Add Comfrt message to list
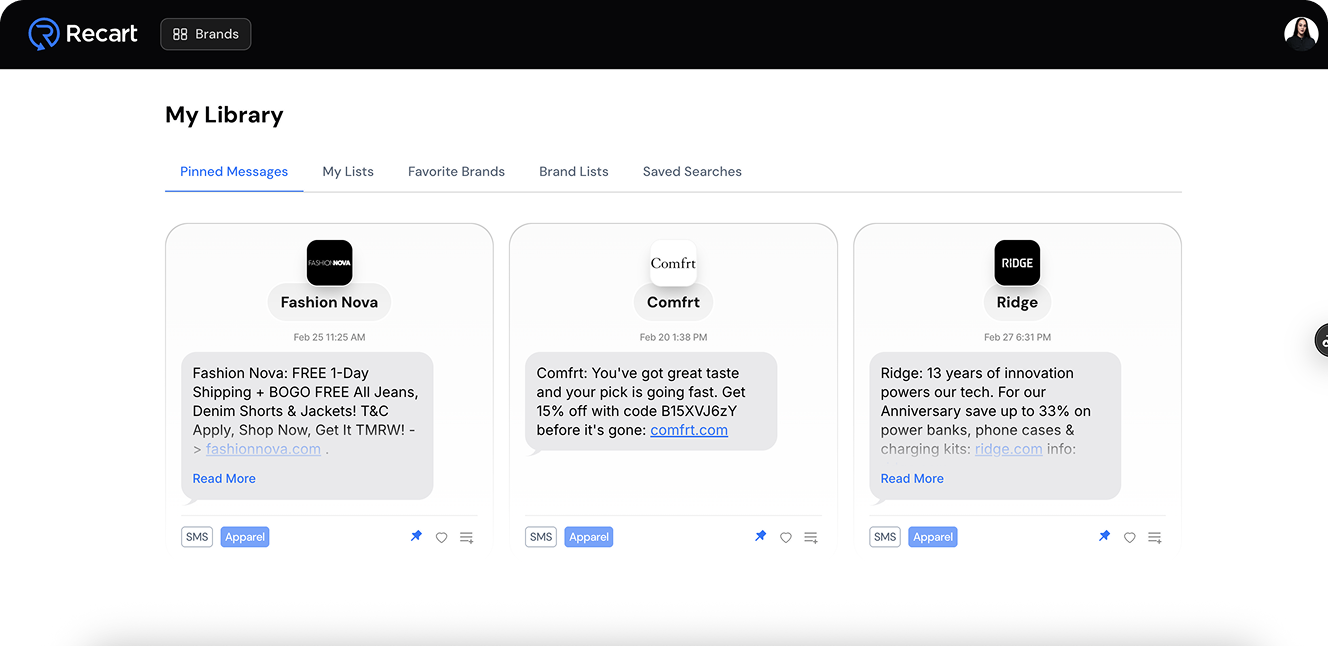The height and width of the screenshot is (646, 1329). pyautogui.click(x=811, y=538)
